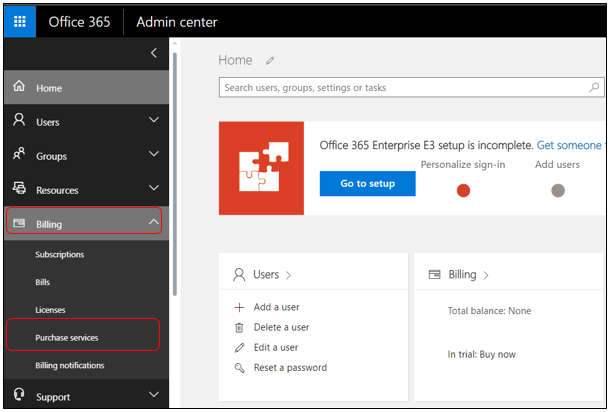The image size is (611, 412).
Task: Click Delete a user link
Action: pos(281,327)
